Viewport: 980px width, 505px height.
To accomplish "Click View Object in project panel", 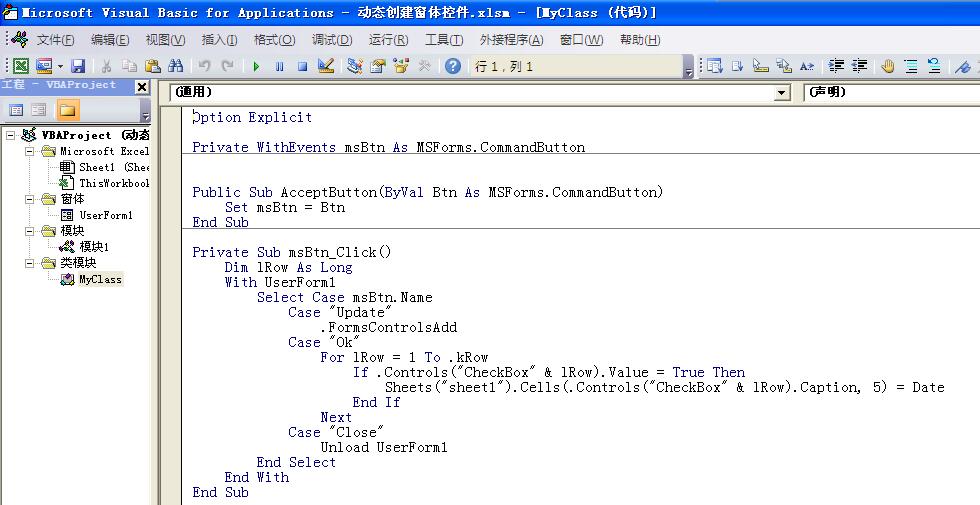I will click(x=39, y=110).
